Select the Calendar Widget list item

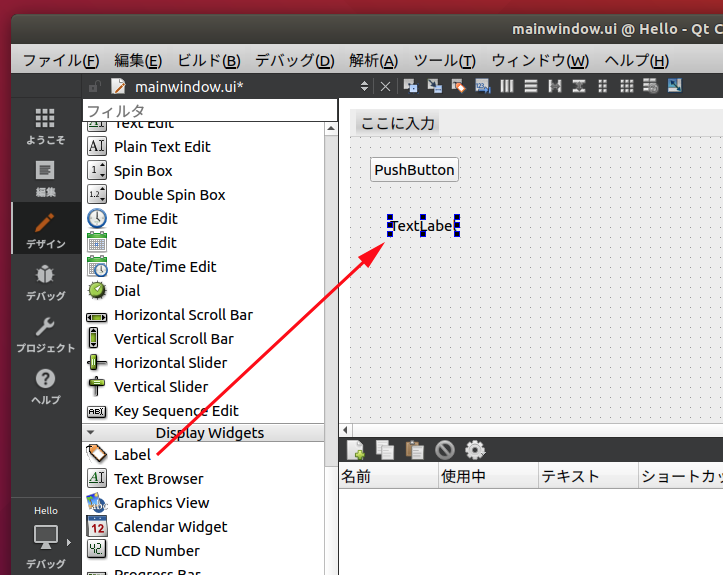[170, 527]
